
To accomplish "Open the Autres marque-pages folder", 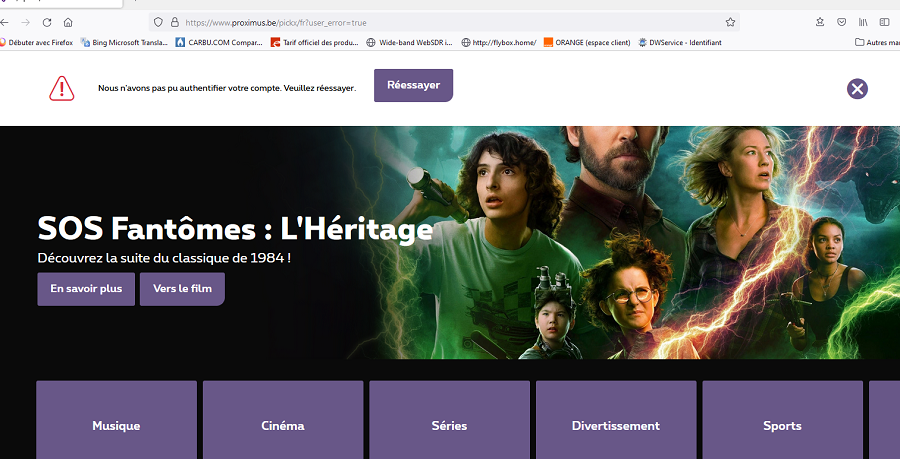I will [x=877, y=42].
